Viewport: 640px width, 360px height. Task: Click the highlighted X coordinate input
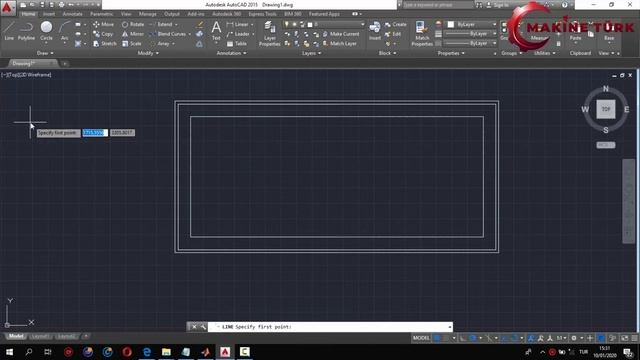(95, 133)
